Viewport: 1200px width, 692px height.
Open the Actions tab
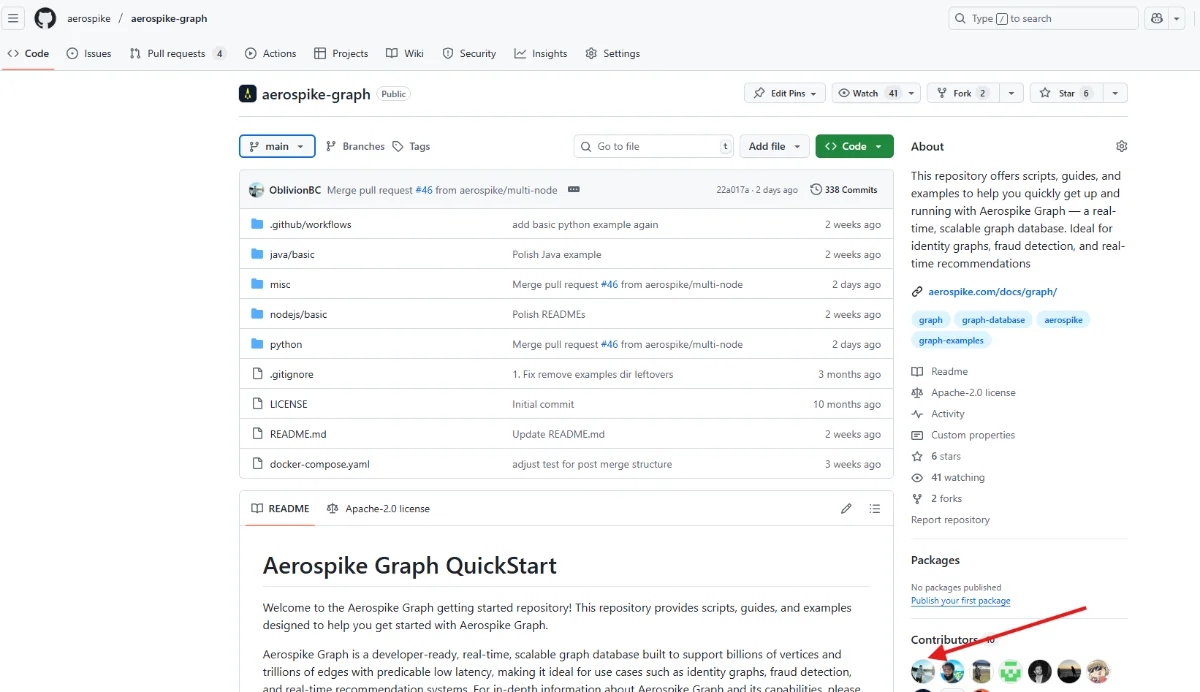[270, 53]
